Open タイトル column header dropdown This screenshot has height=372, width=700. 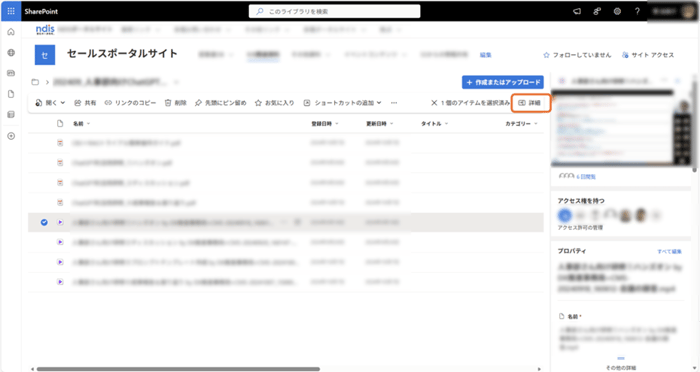click(x=434, y=124)
